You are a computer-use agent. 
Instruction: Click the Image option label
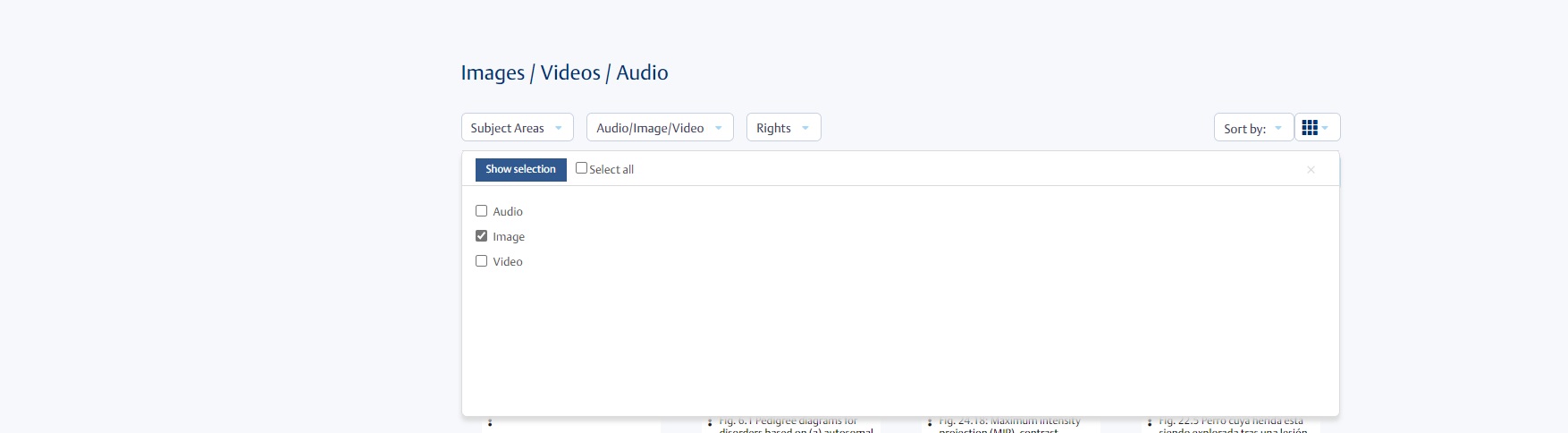(x=509, y=237)
